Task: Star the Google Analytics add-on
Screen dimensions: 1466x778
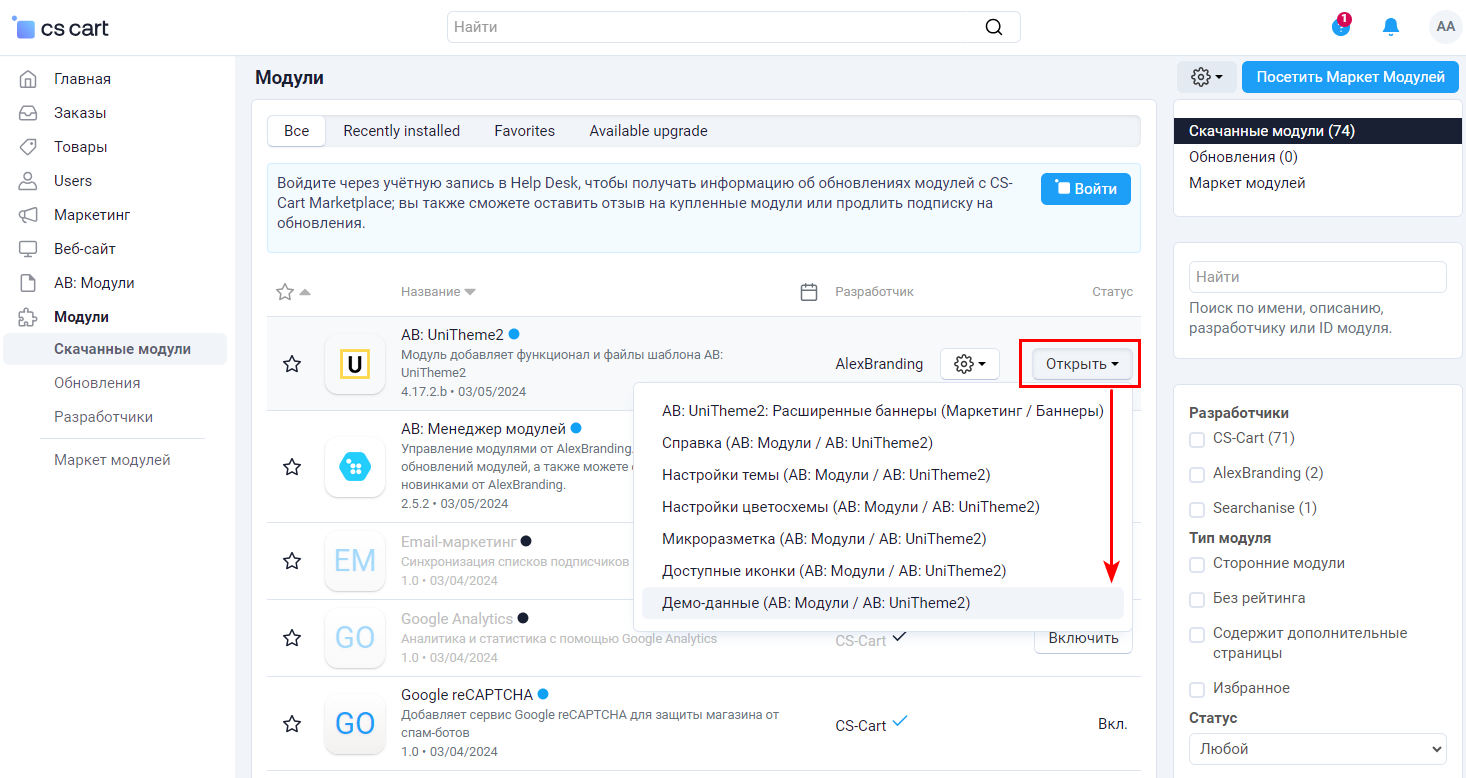Action: click(292, 637)
